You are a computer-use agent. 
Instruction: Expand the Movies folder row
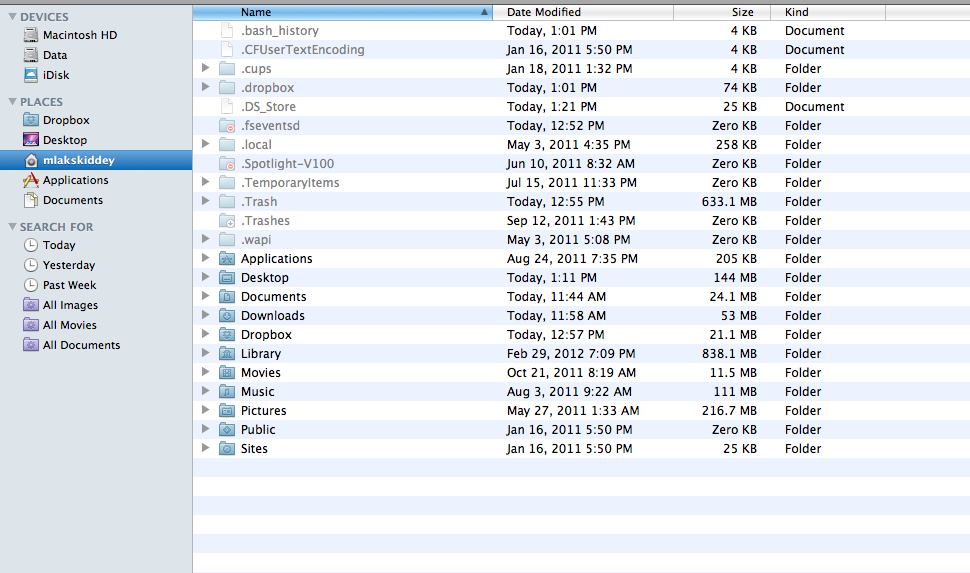point(205,373)
